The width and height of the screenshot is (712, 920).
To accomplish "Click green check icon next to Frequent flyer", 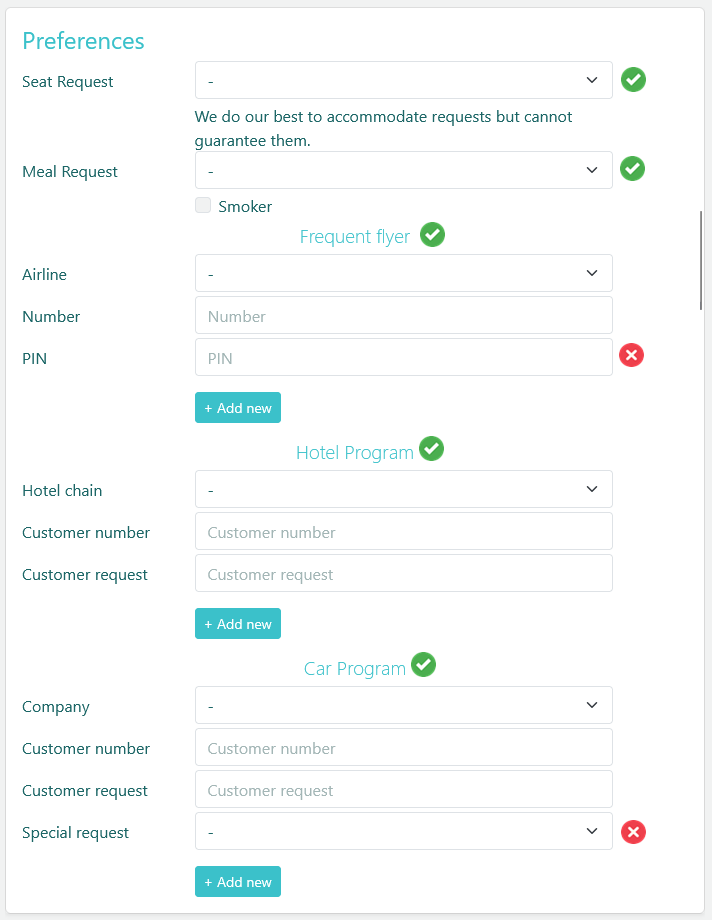I will click(x=432, y=235).
